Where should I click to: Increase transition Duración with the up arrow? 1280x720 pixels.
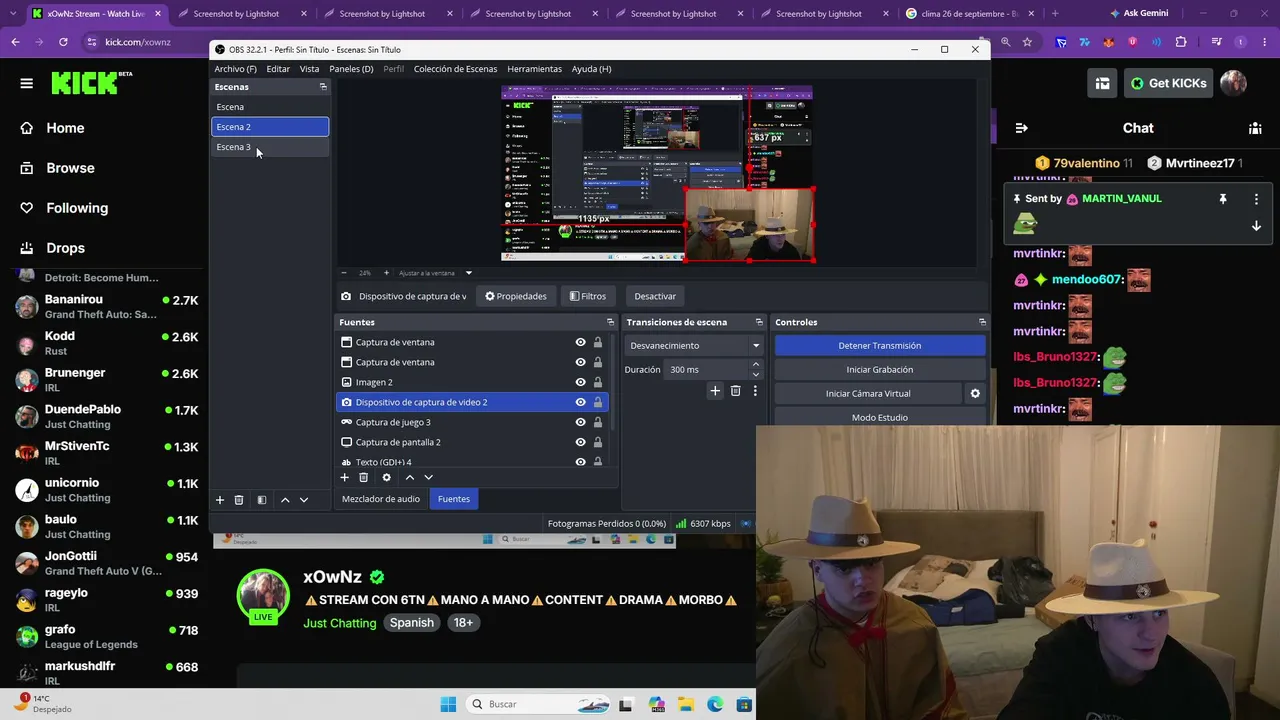pyautogui.click(x=756, y=365)
